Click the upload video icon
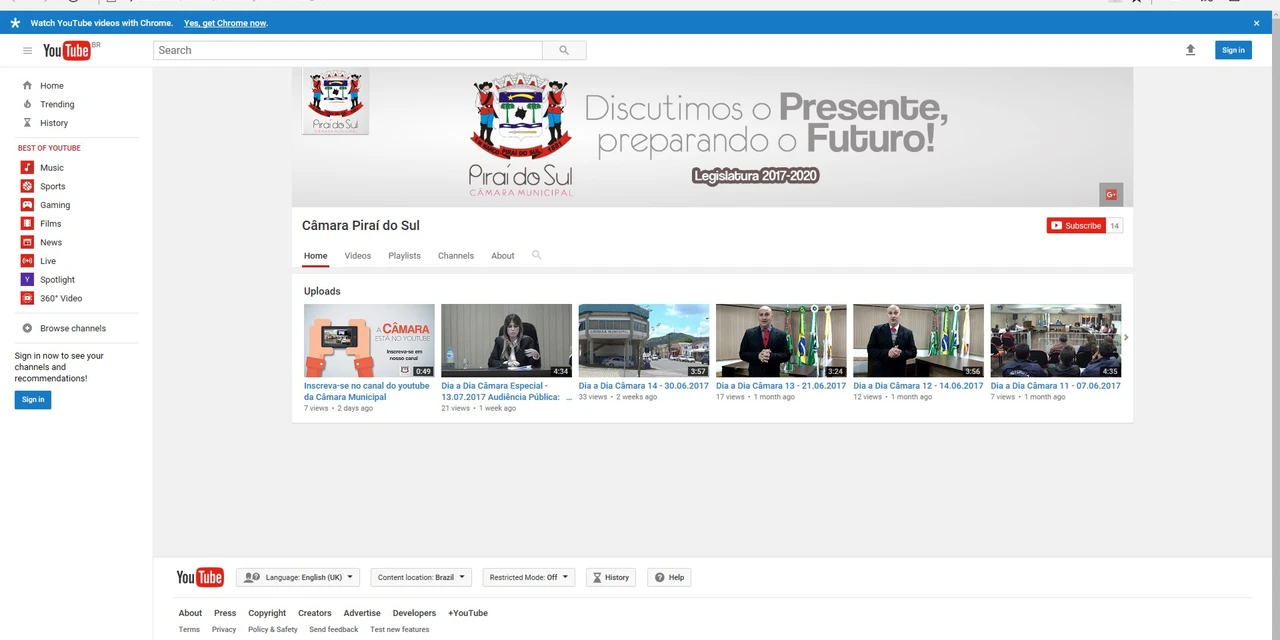 (x=1190, y=50)
